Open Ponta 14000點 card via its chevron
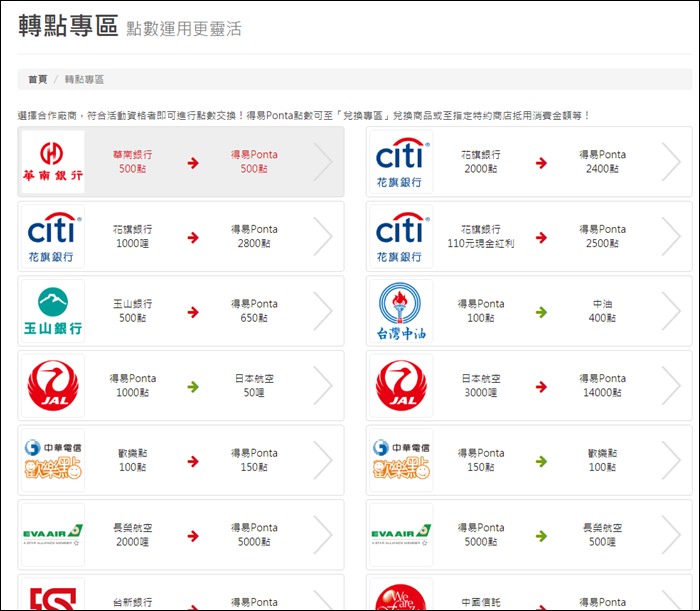Image resolution: width=700 pixels, height=611 pixels. pyautogui.click(x=671, y=385)
